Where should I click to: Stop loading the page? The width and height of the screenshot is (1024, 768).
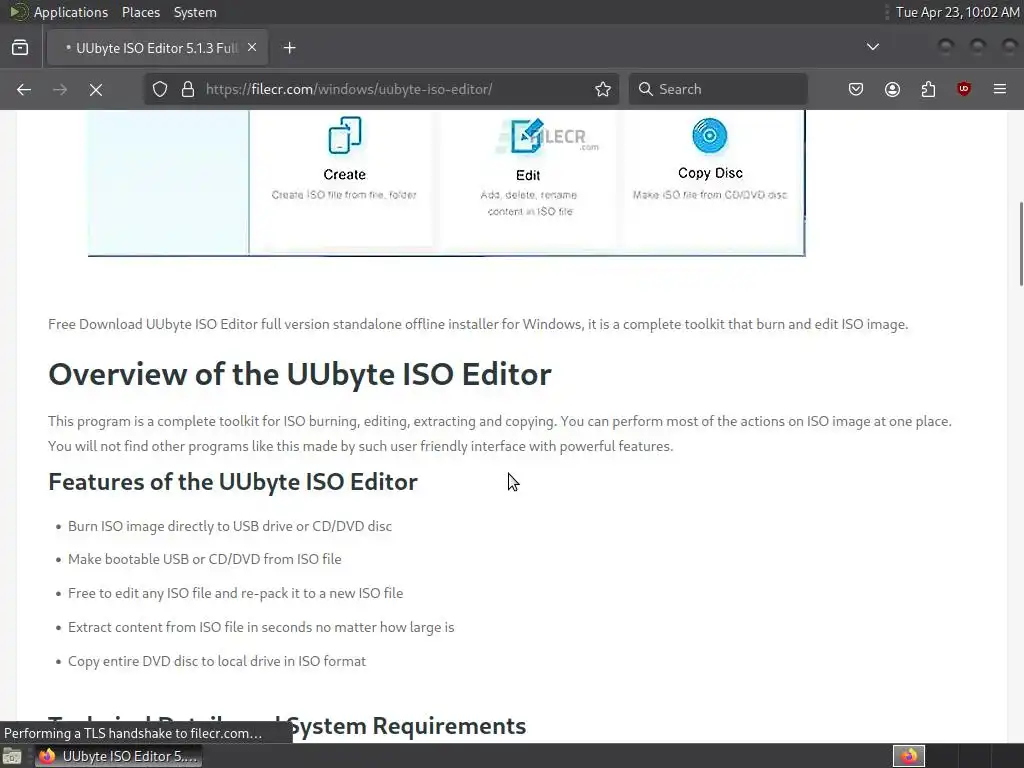[x=96, y=89]
